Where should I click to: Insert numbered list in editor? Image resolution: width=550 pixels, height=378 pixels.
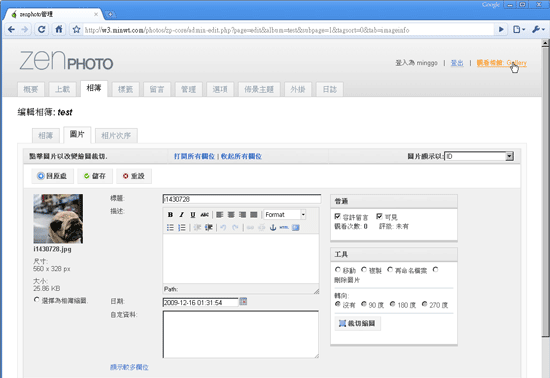(x=182, y=228)
